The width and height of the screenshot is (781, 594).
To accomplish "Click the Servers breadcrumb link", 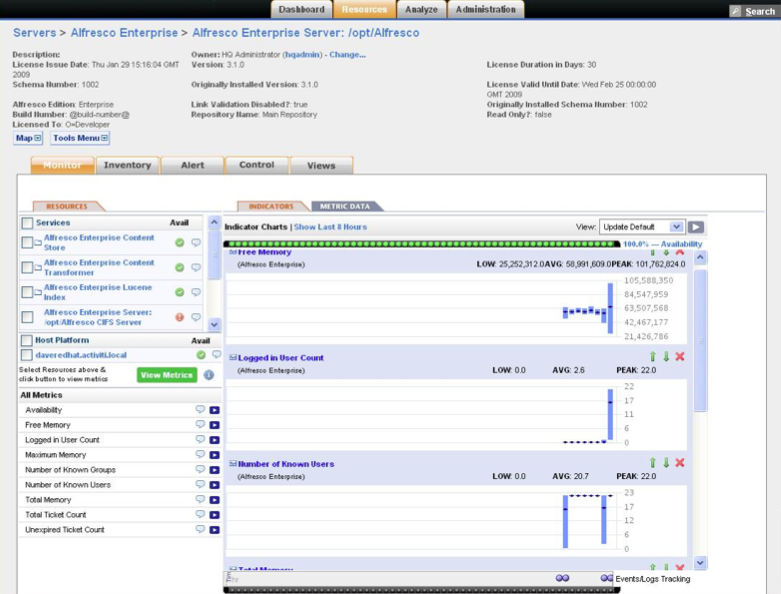I will click(34, 33).
